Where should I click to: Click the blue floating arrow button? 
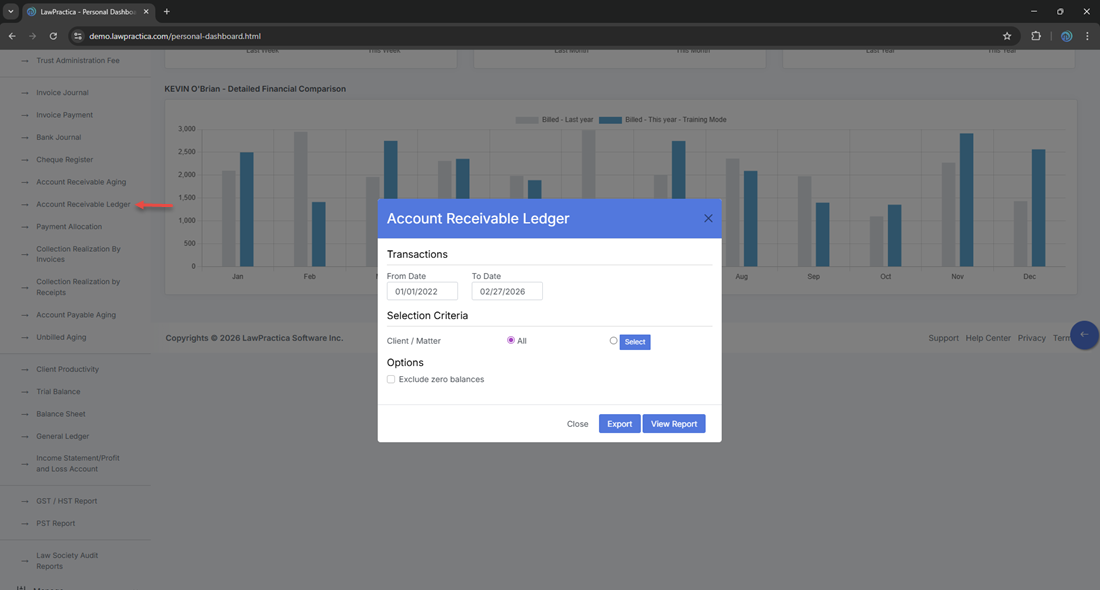tap(1084, 335)
